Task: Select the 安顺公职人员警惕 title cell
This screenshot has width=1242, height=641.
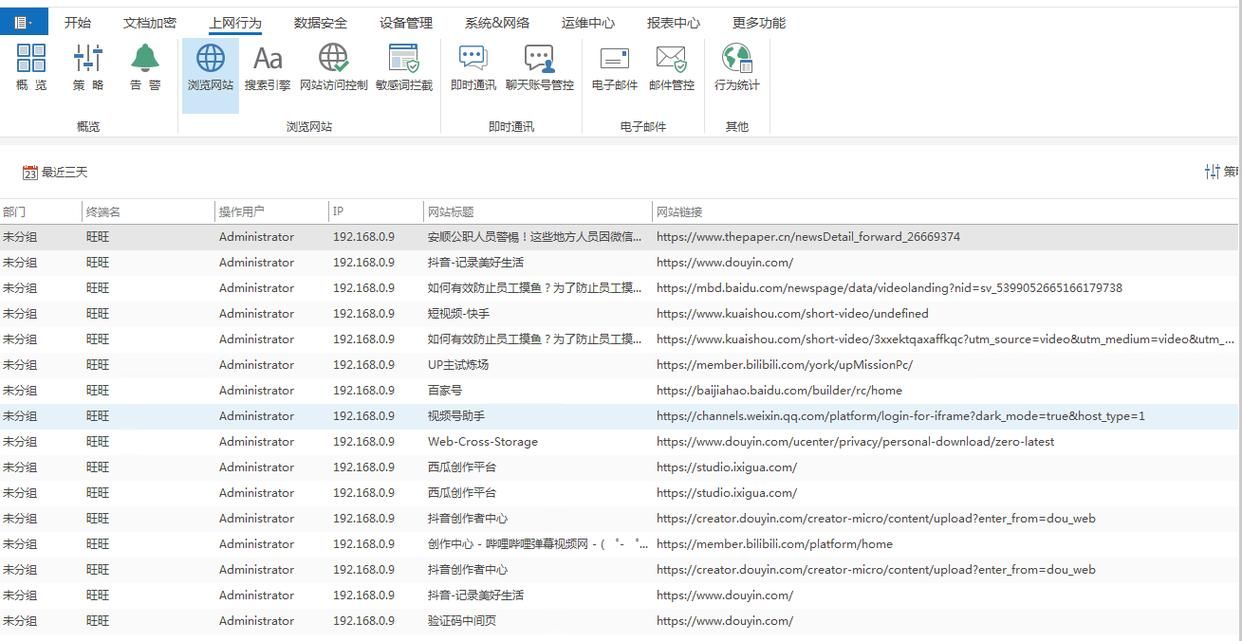Action: click(x=535, y=237)
